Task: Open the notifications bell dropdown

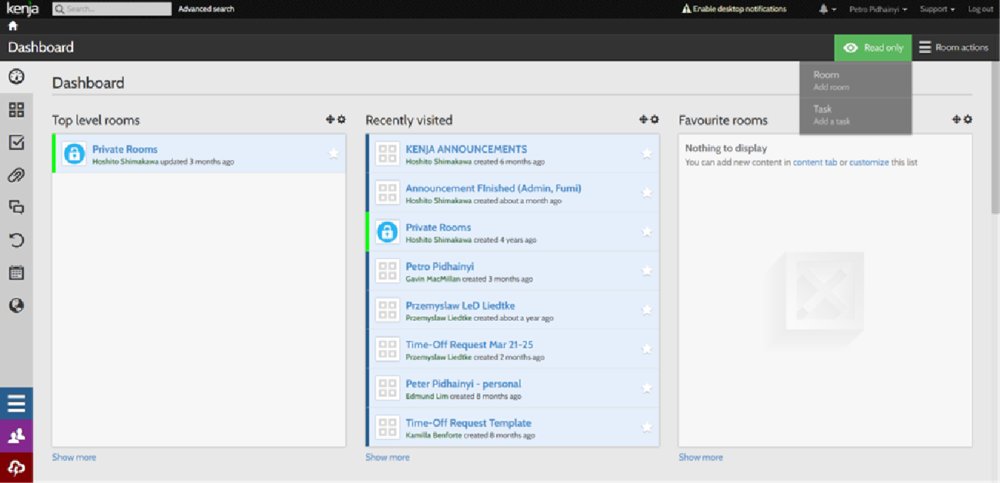Action: click(828, 10)
